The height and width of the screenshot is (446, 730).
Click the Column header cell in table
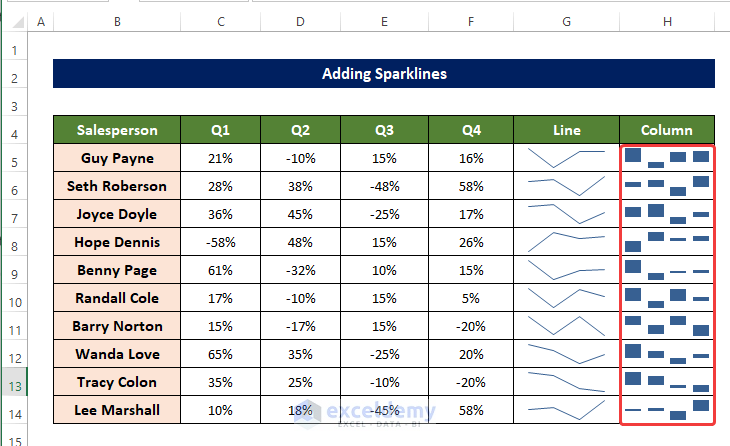[667, 130]
